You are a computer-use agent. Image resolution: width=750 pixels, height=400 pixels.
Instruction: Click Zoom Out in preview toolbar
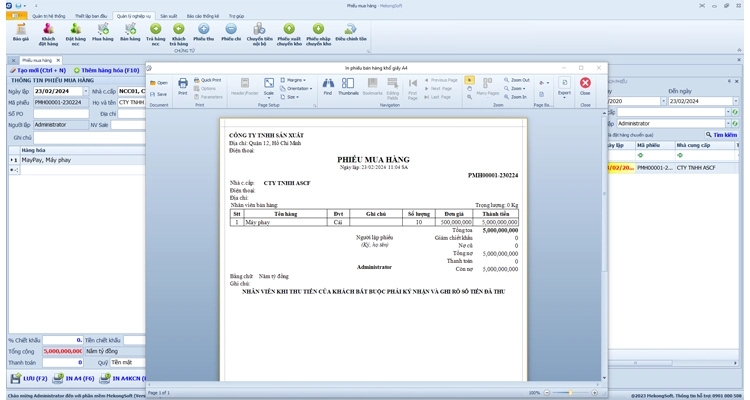[x=518, y=79]
